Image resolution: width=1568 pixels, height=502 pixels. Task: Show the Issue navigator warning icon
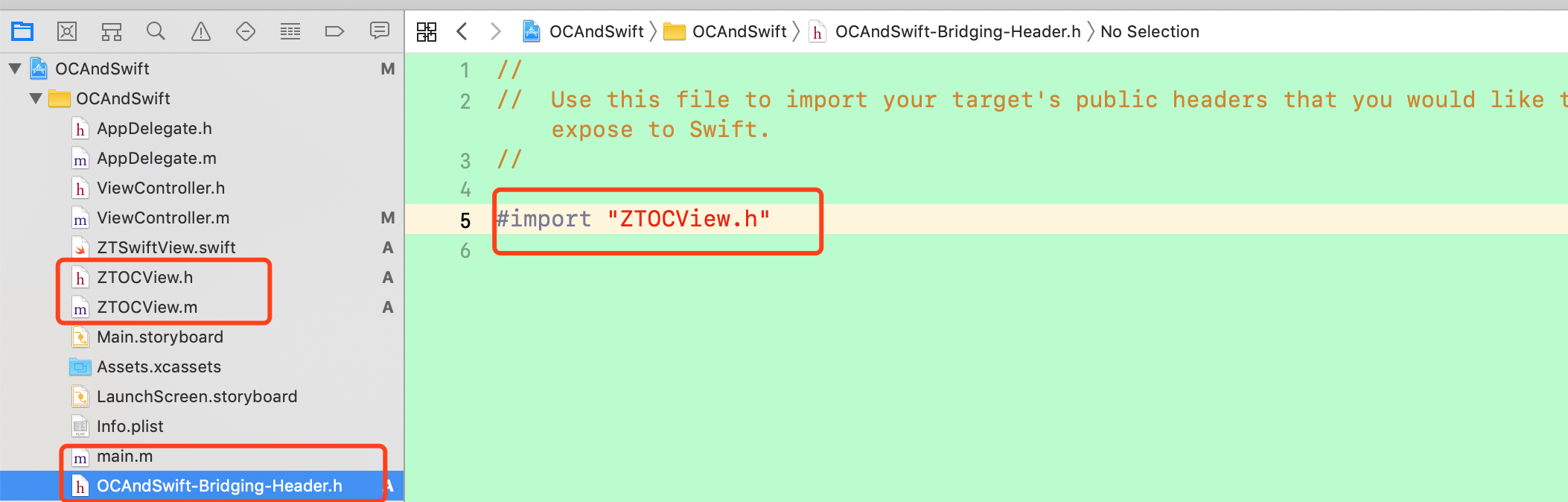tap(201, 31)
